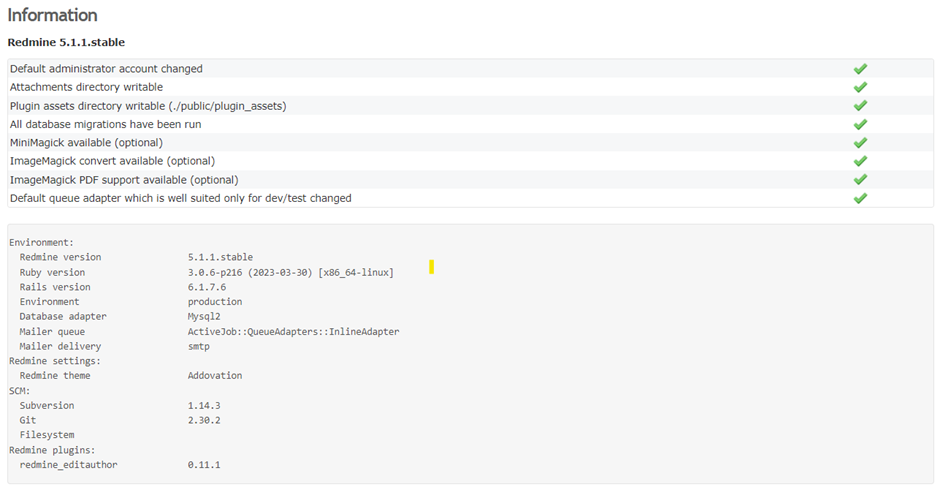This screenshot has width=940, height=487.
Task: Click the 'Filesystem' SCM entry
Action: click(x=47, y=435)
